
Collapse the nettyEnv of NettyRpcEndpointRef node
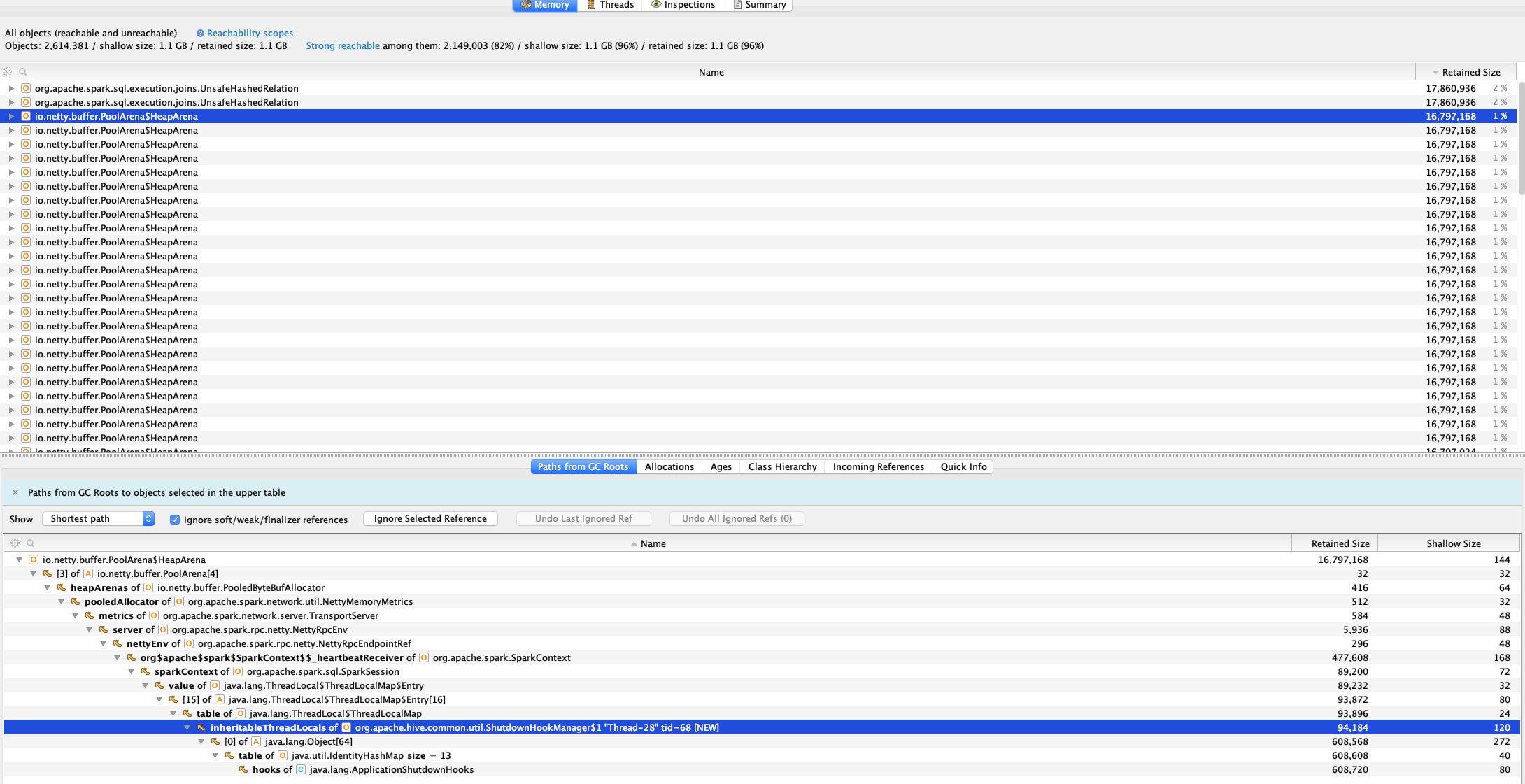pos(103,643)
